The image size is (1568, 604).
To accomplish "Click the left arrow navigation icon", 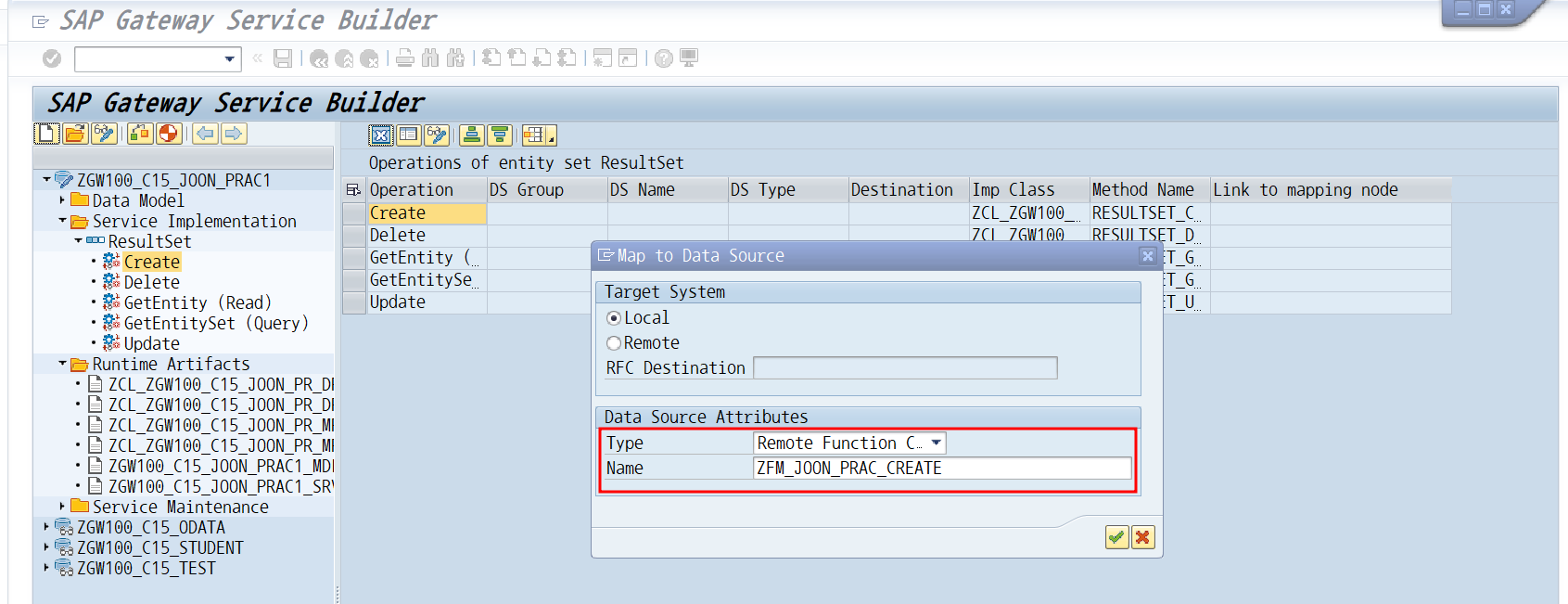I will tap(206, 134).
